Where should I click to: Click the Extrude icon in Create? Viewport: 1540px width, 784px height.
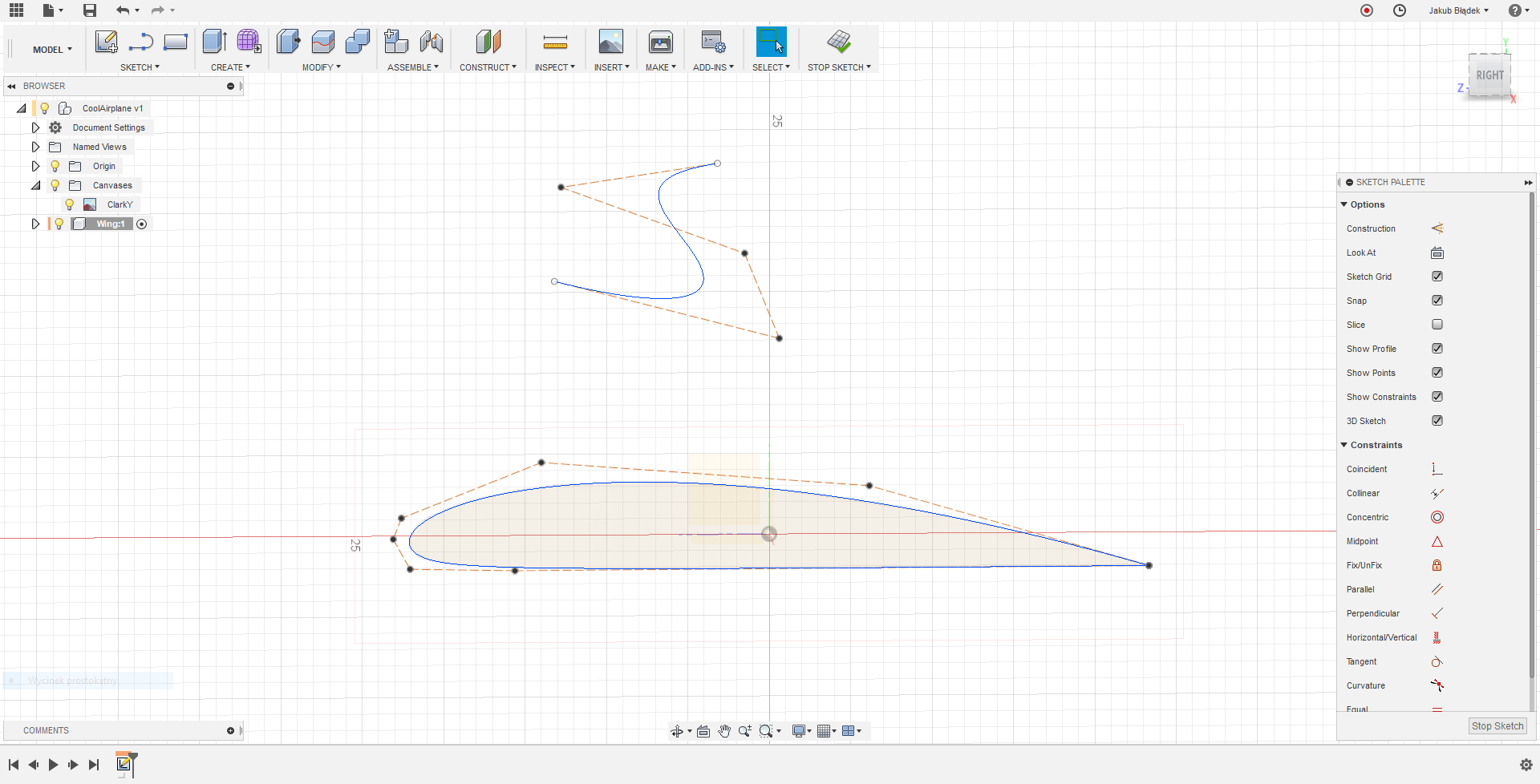pyautogui.click(x=214, y=42)
